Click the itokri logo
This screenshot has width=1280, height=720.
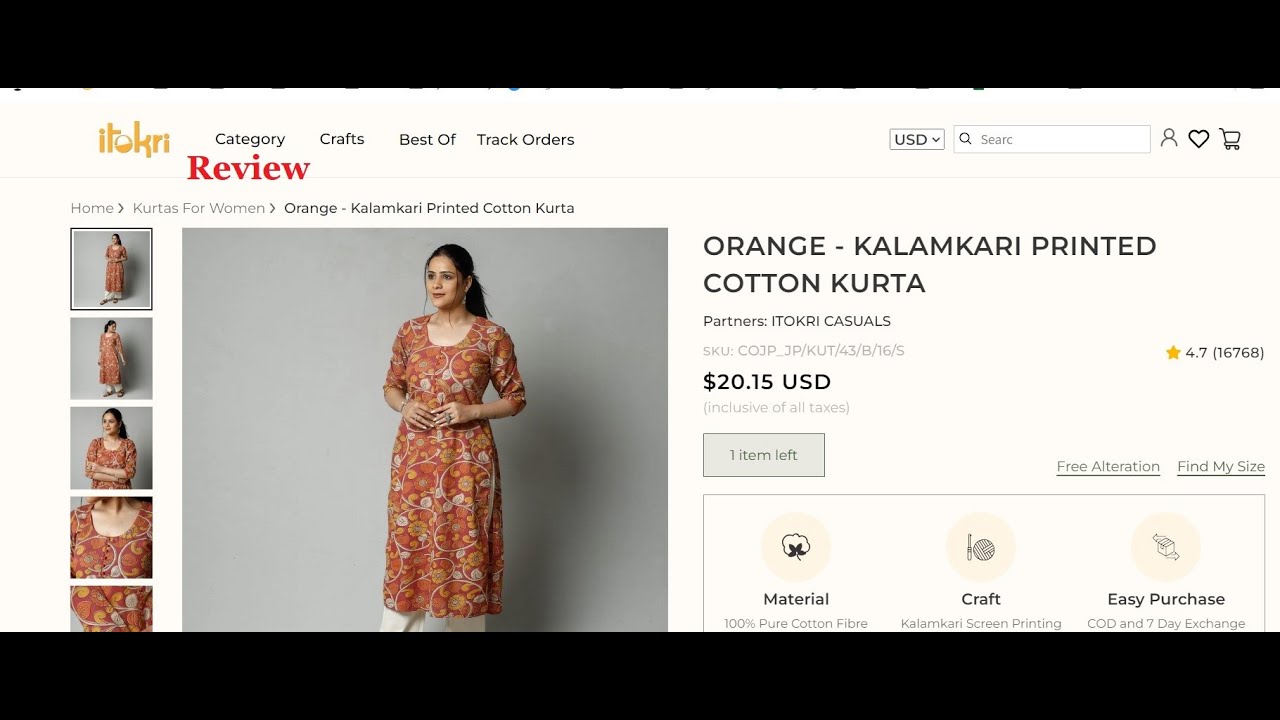pos(134,139)
